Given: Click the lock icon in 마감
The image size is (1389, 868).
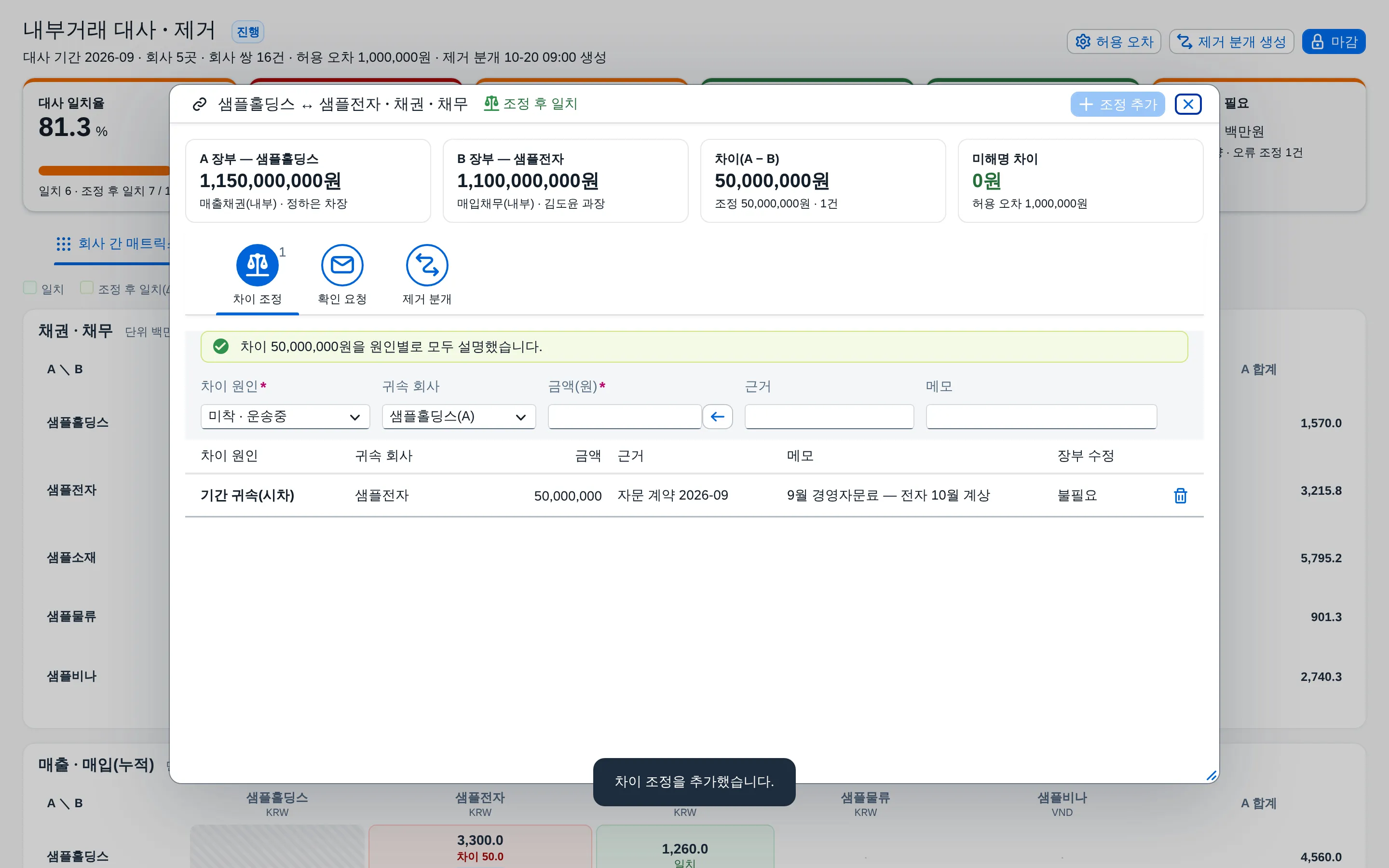Looking at the screenshot, I should tap(1317, 42).
